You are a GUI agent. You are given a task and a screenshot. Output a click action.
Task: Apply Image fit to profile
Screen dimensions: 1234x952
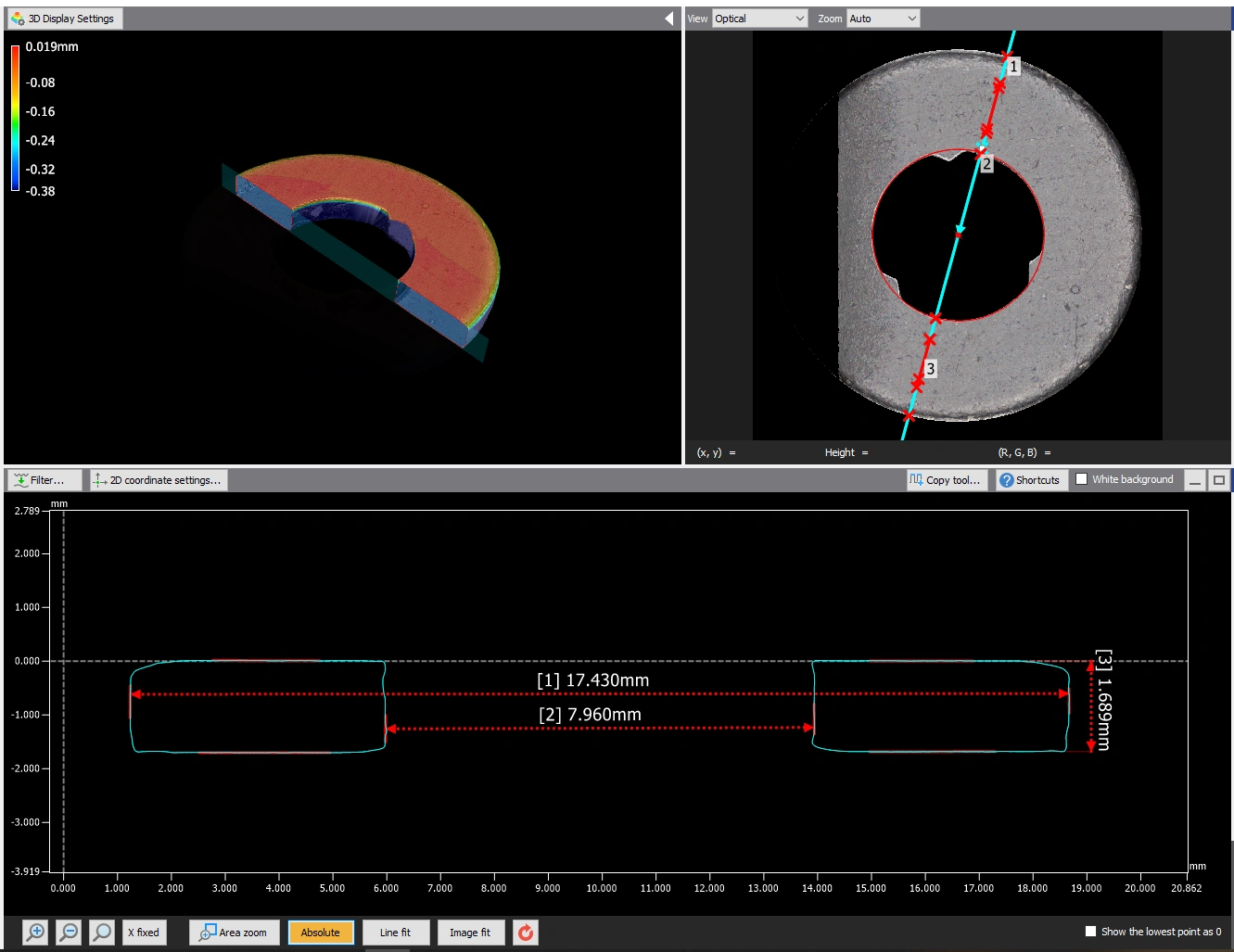click(470, 933)
